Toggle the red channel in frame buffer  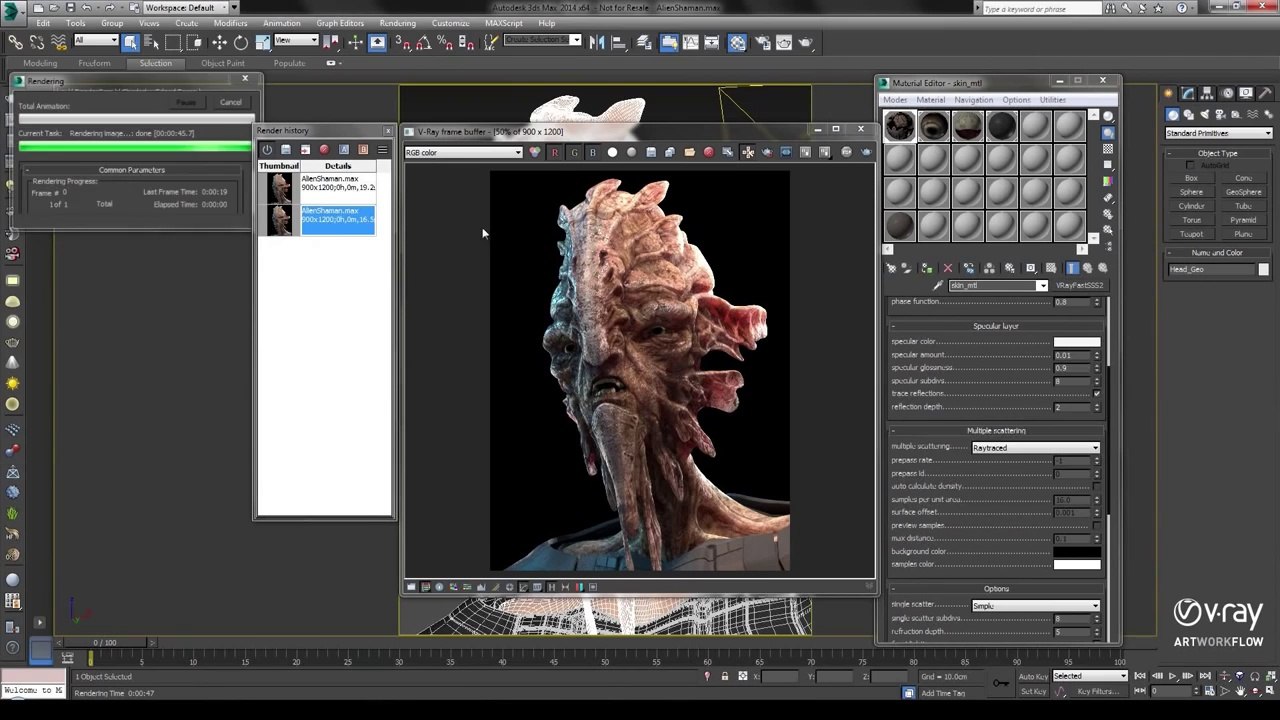click(x=555, y=152)
